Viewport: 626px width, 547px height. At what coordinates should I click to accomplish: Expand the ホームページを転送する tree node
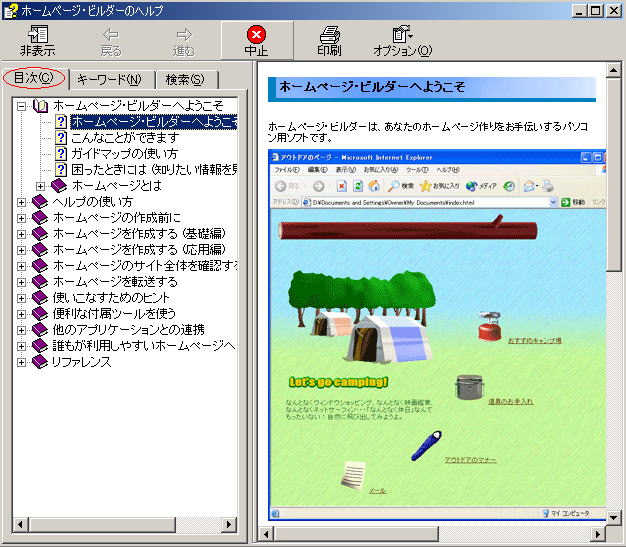[22, 282]
